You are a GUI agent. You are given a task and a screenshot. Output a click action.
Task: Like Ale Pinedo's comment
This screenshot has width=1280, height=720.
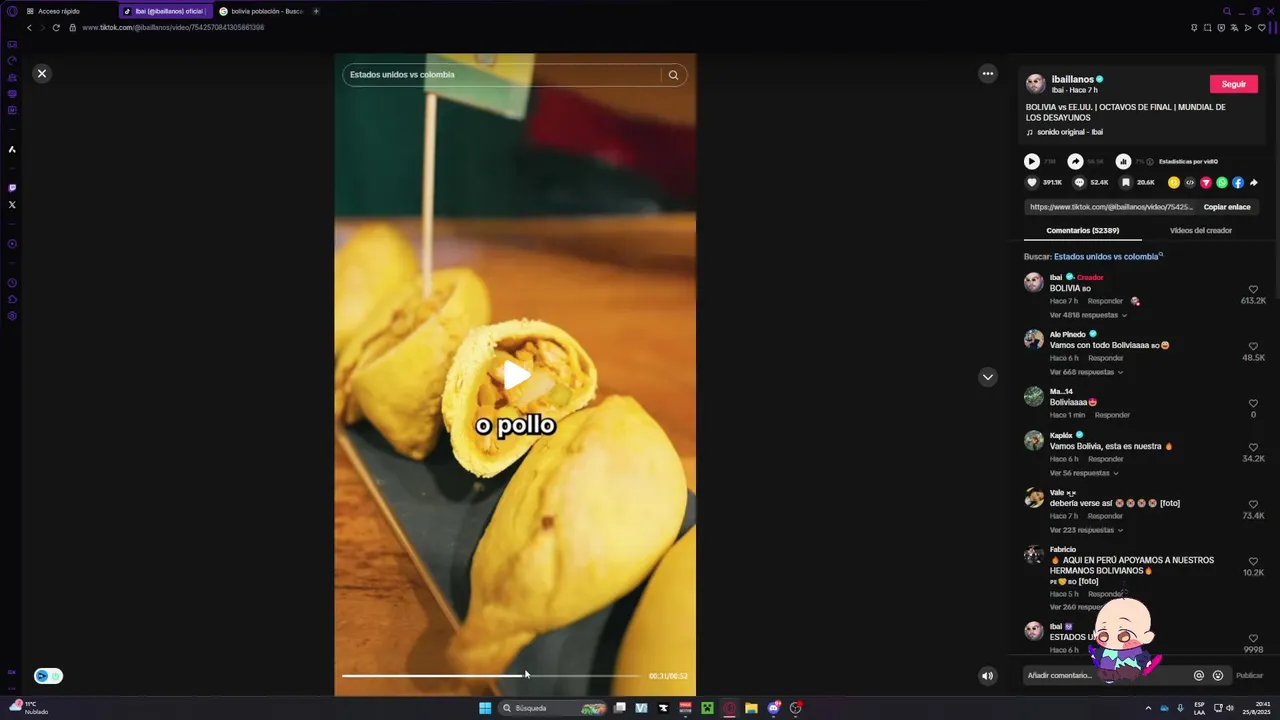click(1253, 347)
